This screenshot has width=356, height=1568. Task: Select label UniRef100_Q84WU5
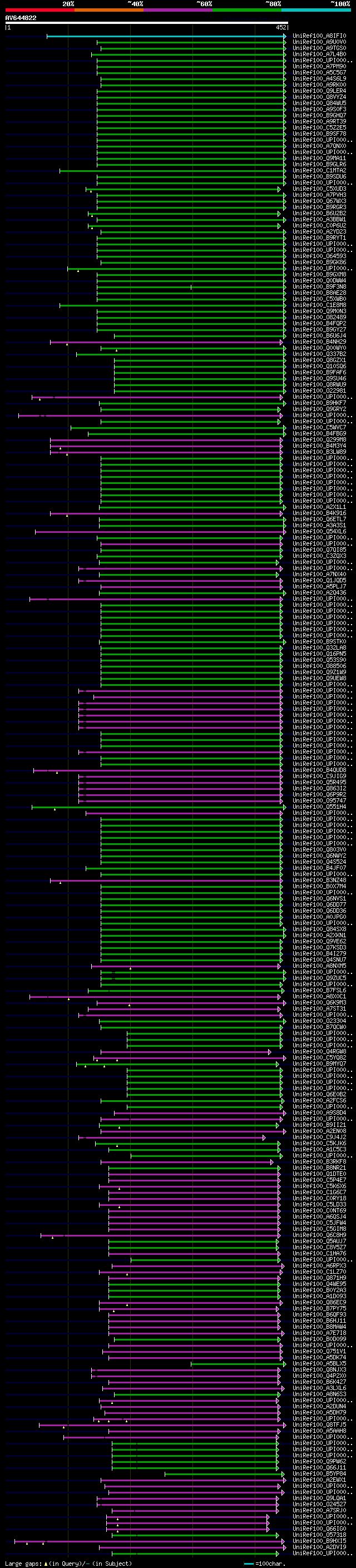pyautogui.click(x=319, y=103)
